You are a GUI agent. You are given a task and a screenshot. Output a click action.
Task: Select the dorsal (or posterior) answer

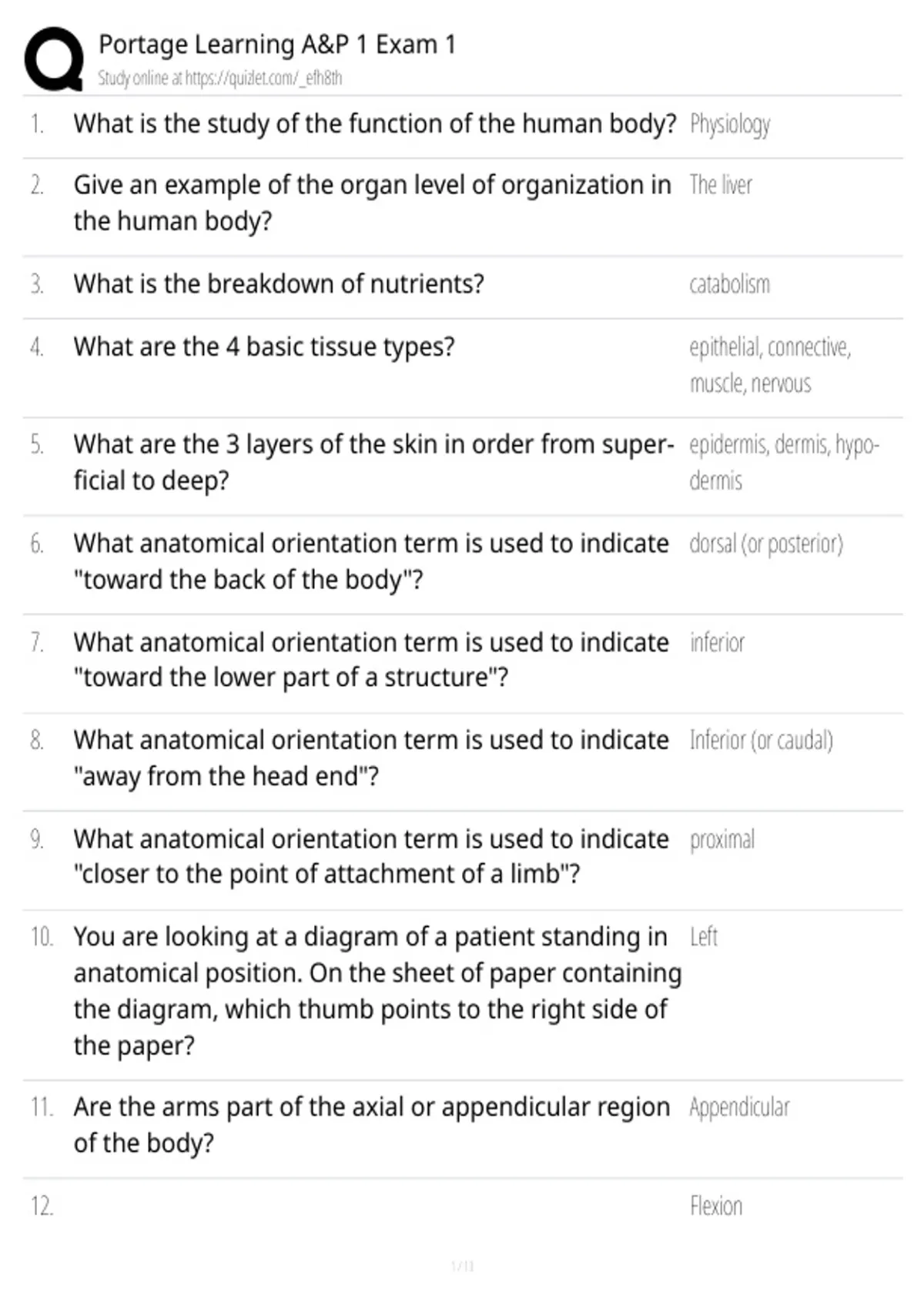766,544
